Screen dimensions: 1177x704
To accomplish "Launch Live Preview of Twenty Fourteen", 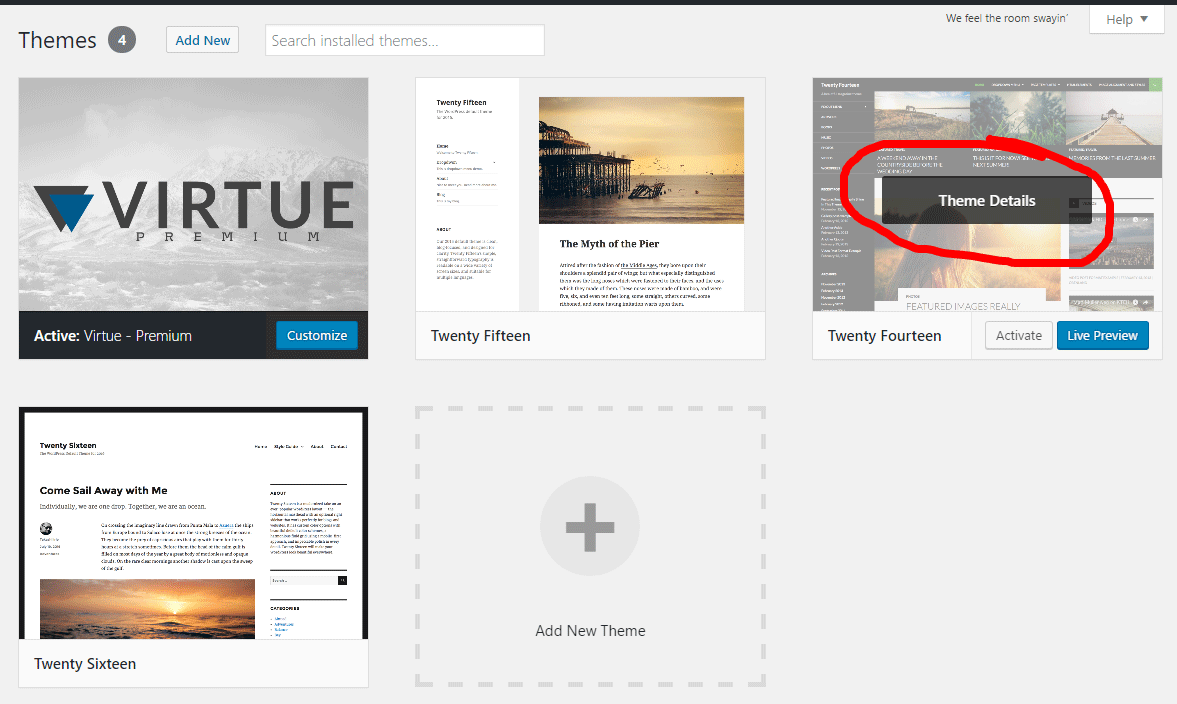I will (x=1102, y=335).
